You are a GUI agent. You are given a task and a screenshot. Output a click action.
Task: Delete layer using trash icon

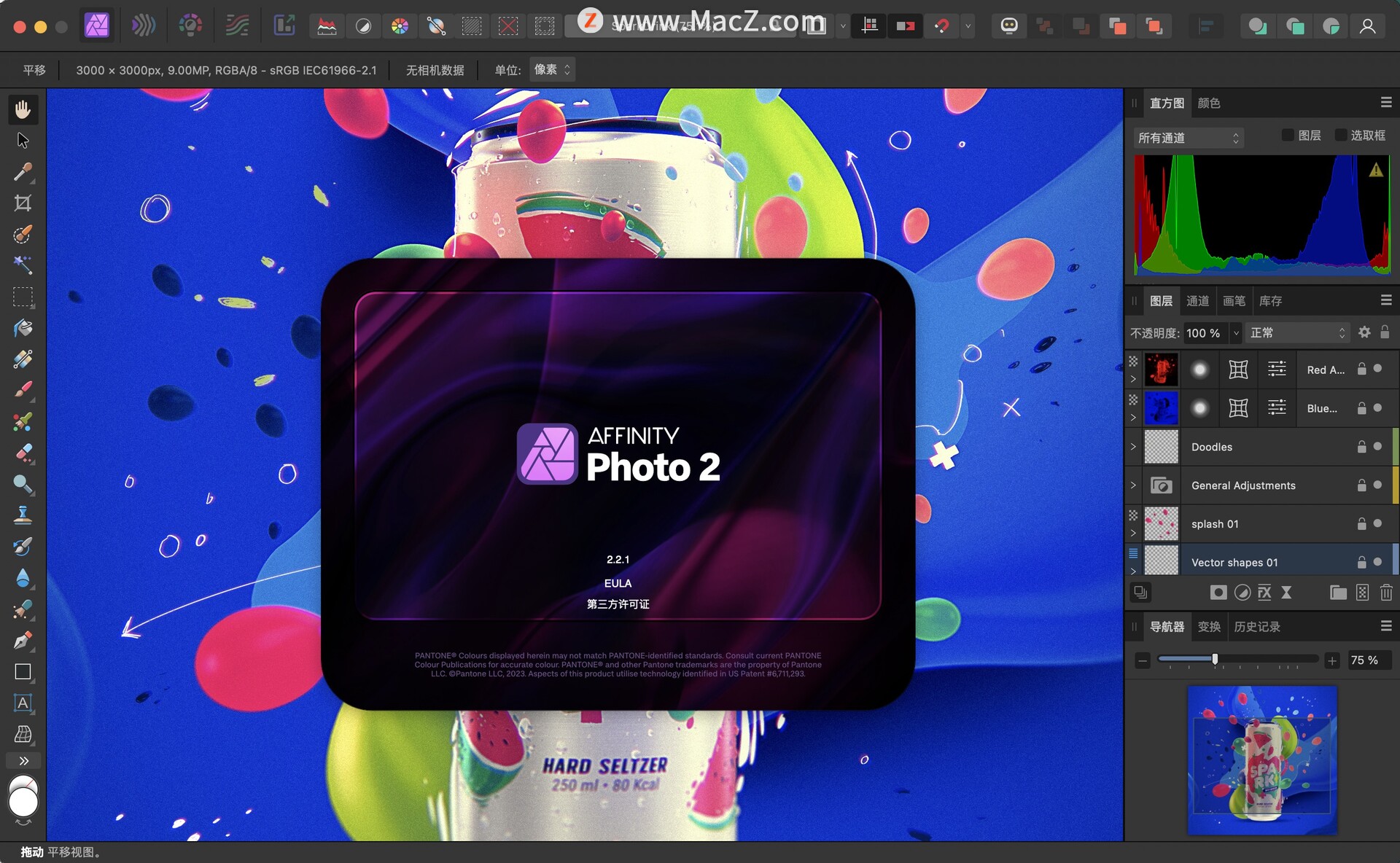pyautogui.click(x=1386, y=593)
